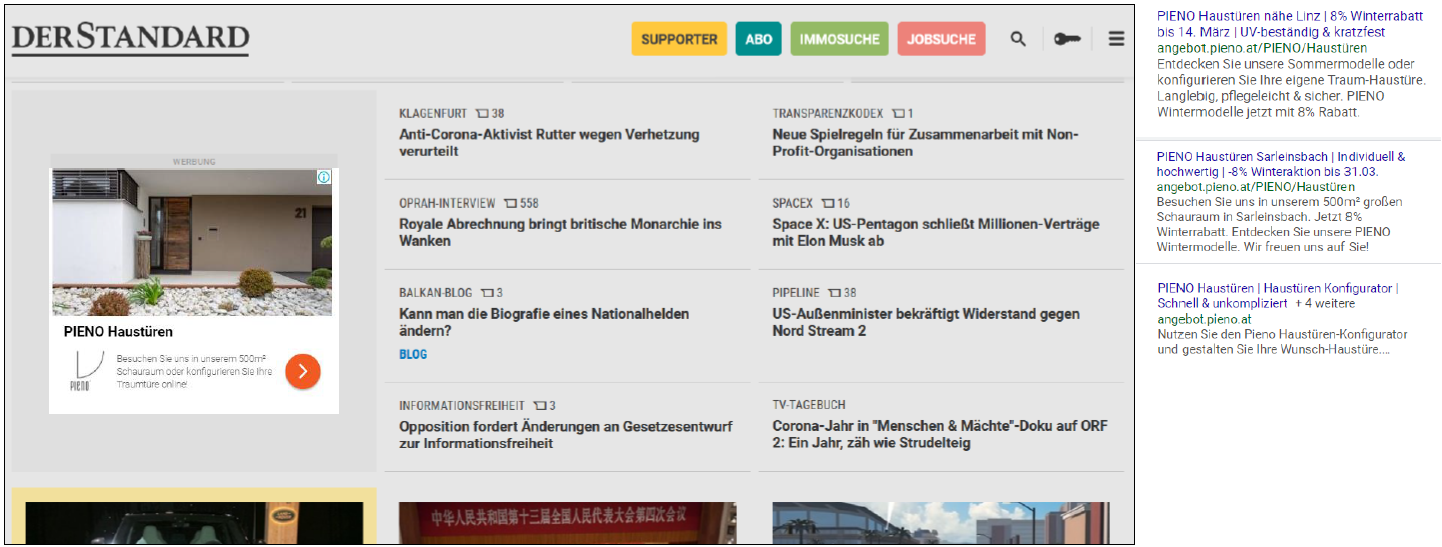Open comments icon on Transparenzkodex article
This screenshot has width=1442, height=547.
pyautogui.click(x=898, y=114)
